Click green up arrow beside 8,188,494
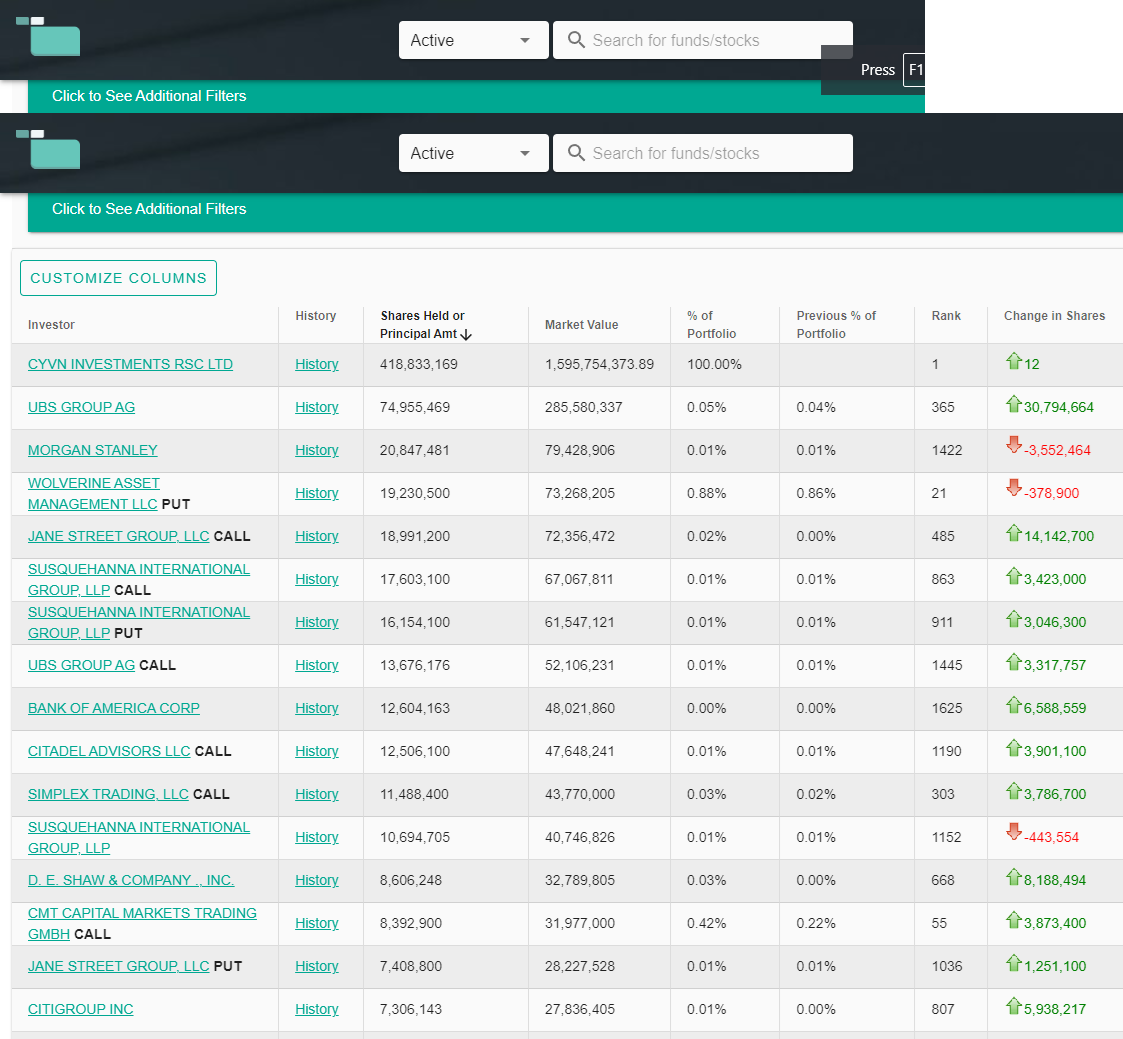This screenshot has width=1123, height=1039. (x=1013, y=876)
